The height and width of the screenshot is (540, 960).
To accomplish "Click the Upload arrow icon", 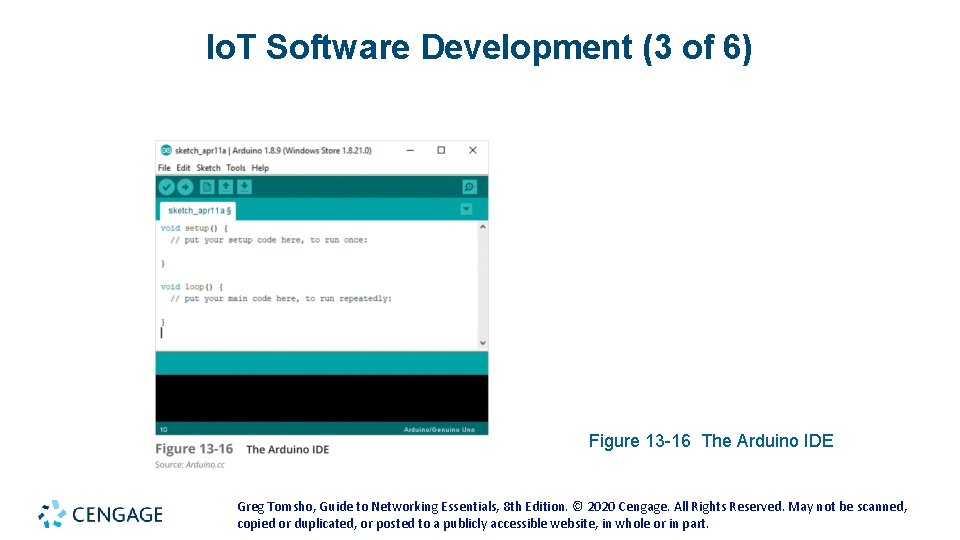I will coord(185,187).
